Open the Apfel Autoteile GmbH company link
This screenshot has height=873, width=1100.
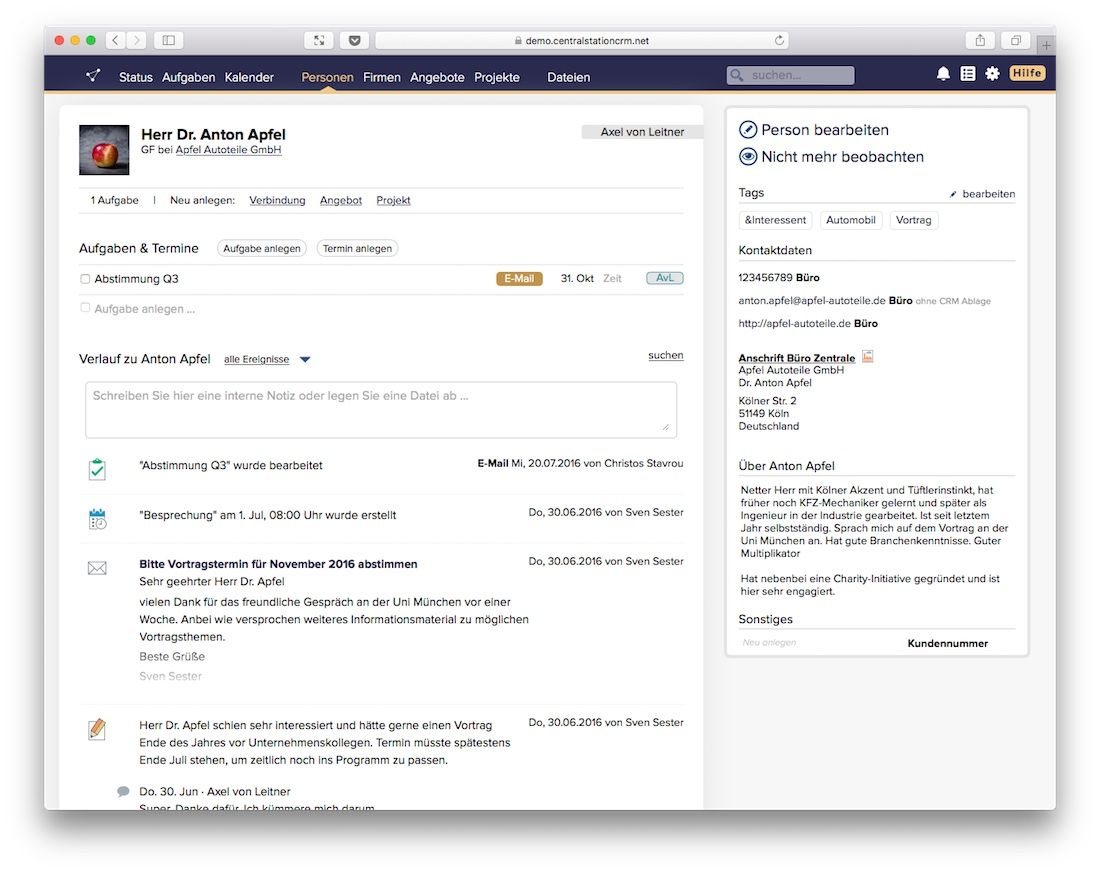pos(228,150)
